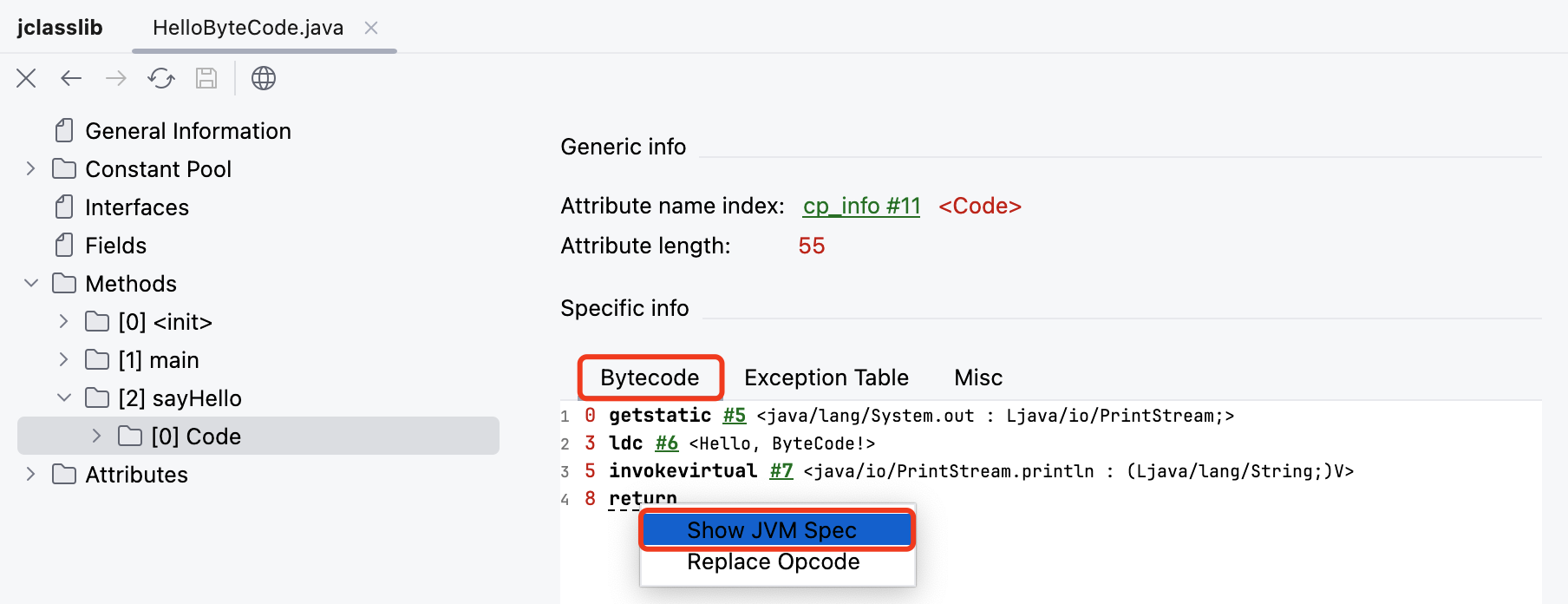Reload class file with refresh icon

pyautogui.click(x=161, y=78)
